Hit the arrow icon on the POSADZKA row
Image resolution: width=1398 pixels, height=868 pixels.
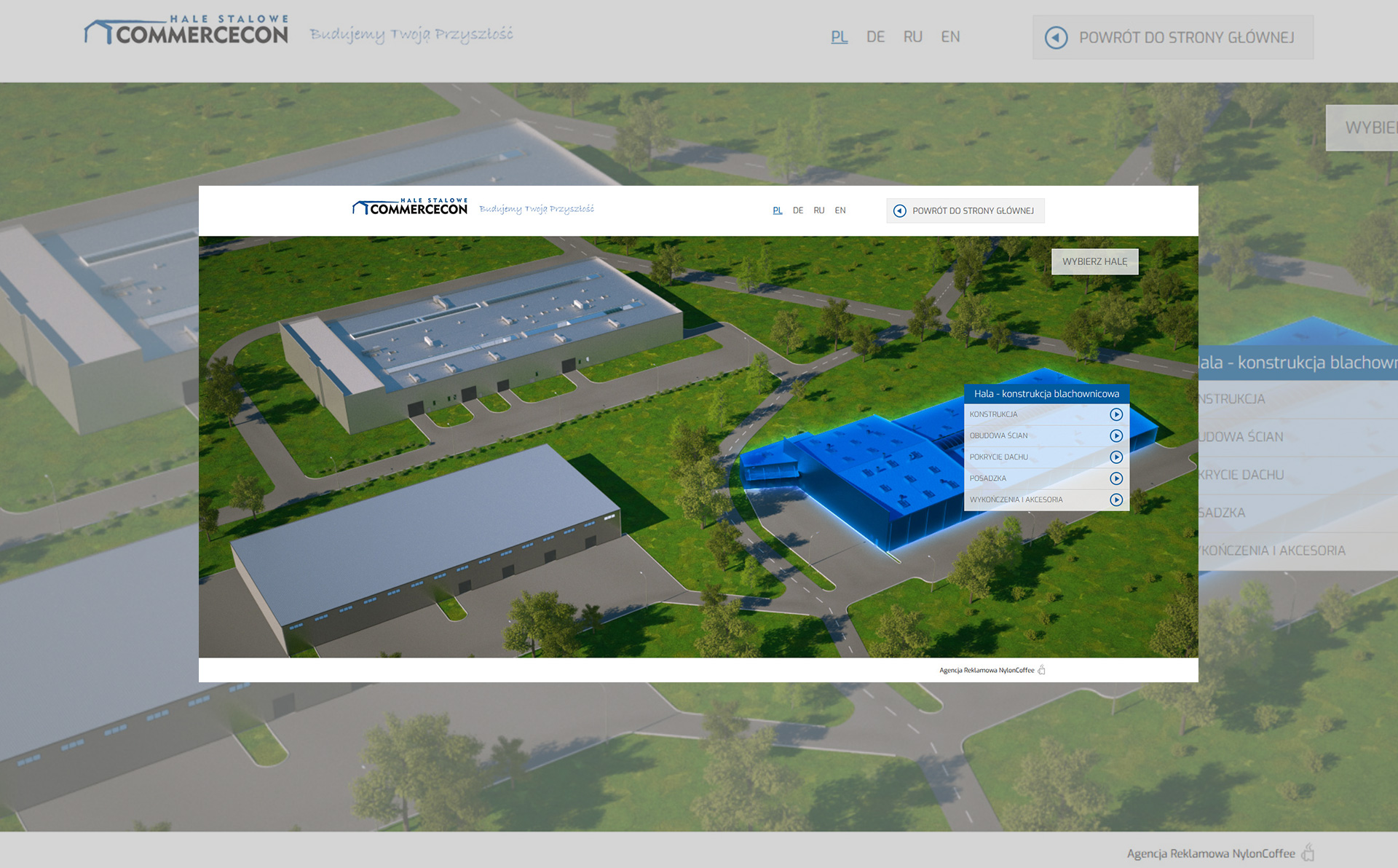click(x=1115, y=478)
